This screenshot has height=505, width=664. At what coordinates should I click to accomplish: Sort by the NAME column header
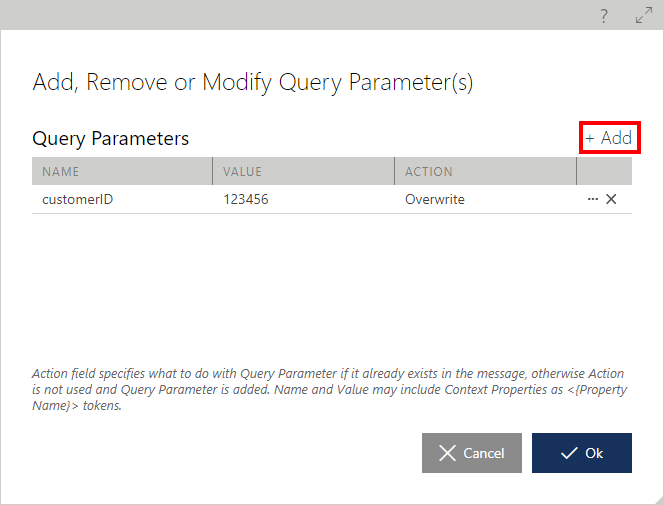122,171
